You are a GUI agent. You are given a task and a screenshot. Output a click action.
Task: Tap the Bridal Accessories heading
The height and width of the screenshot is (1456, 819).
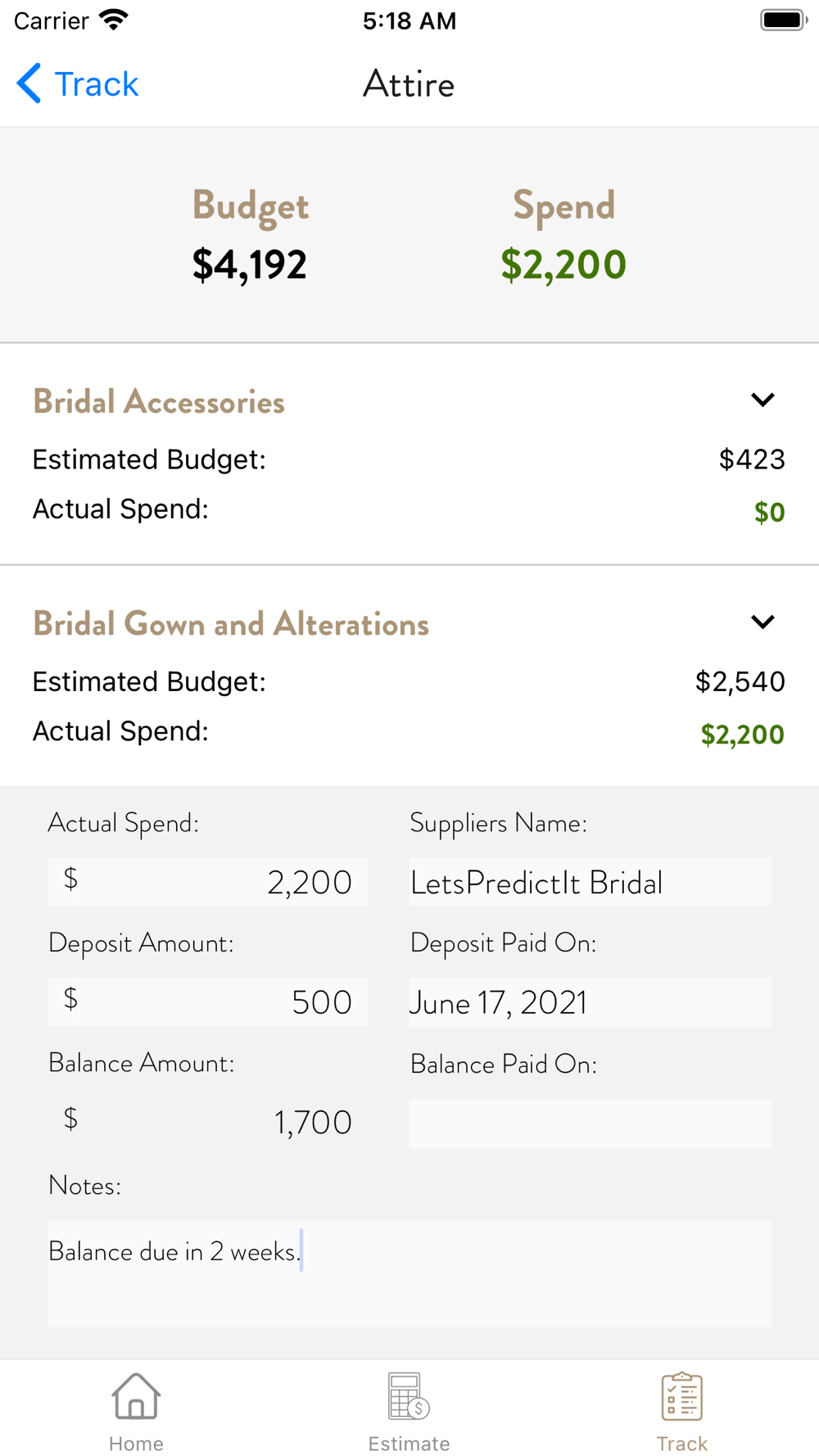(x=159, y=402)
